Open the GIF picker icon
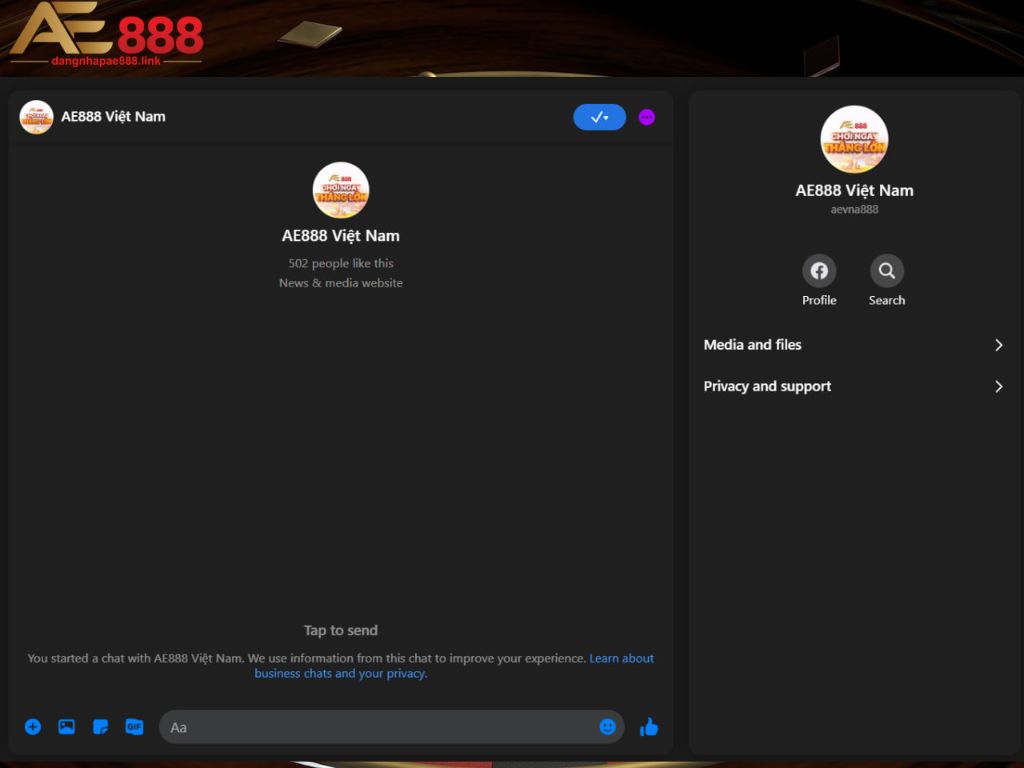1024x768 pixels. point(135,727)
